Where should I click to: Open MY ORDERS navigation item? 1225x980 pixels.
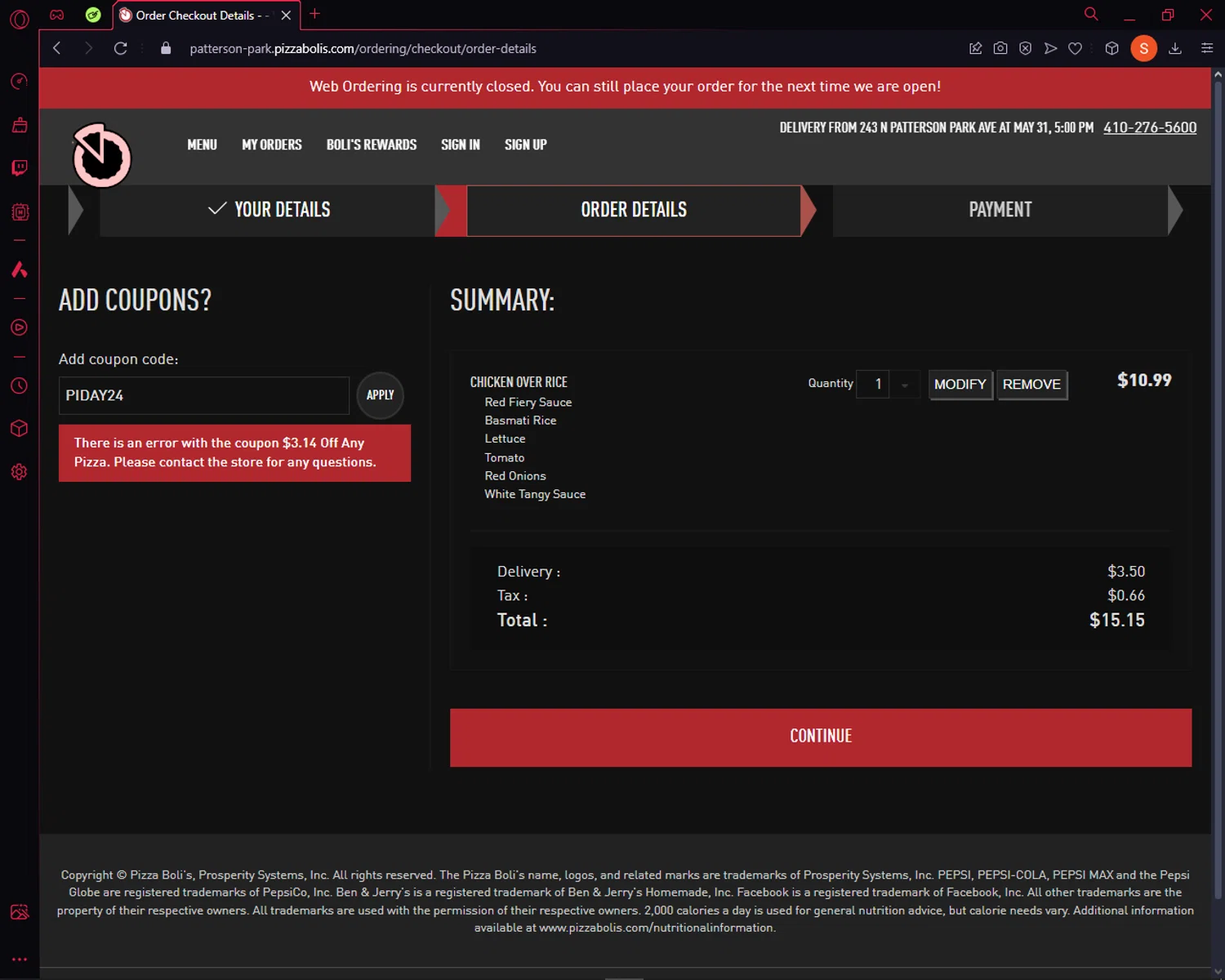pyautogui.click(x=272, y=145)
